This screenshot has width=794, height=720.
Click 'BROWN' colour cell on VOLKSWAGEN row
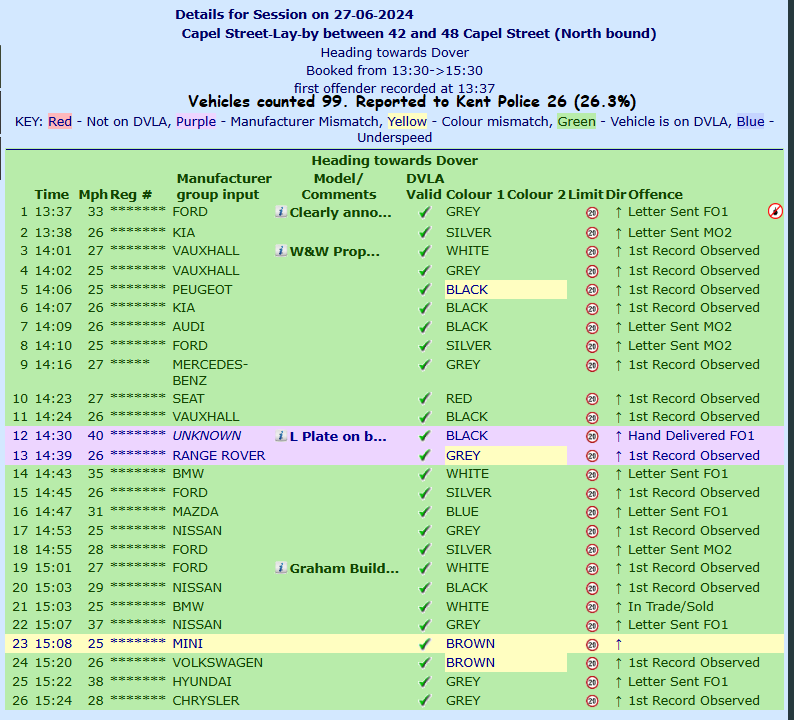coord(506,662)
